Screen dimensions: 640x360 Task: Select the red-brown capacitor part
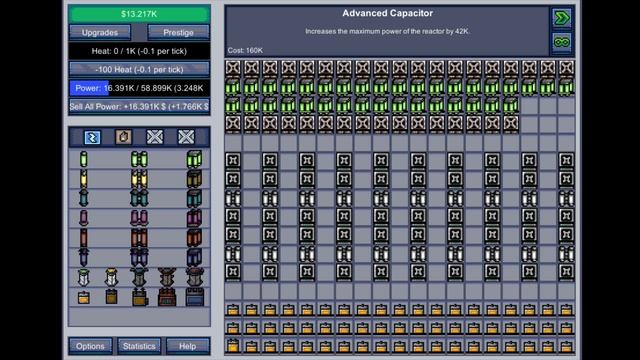tap(167, 297)
